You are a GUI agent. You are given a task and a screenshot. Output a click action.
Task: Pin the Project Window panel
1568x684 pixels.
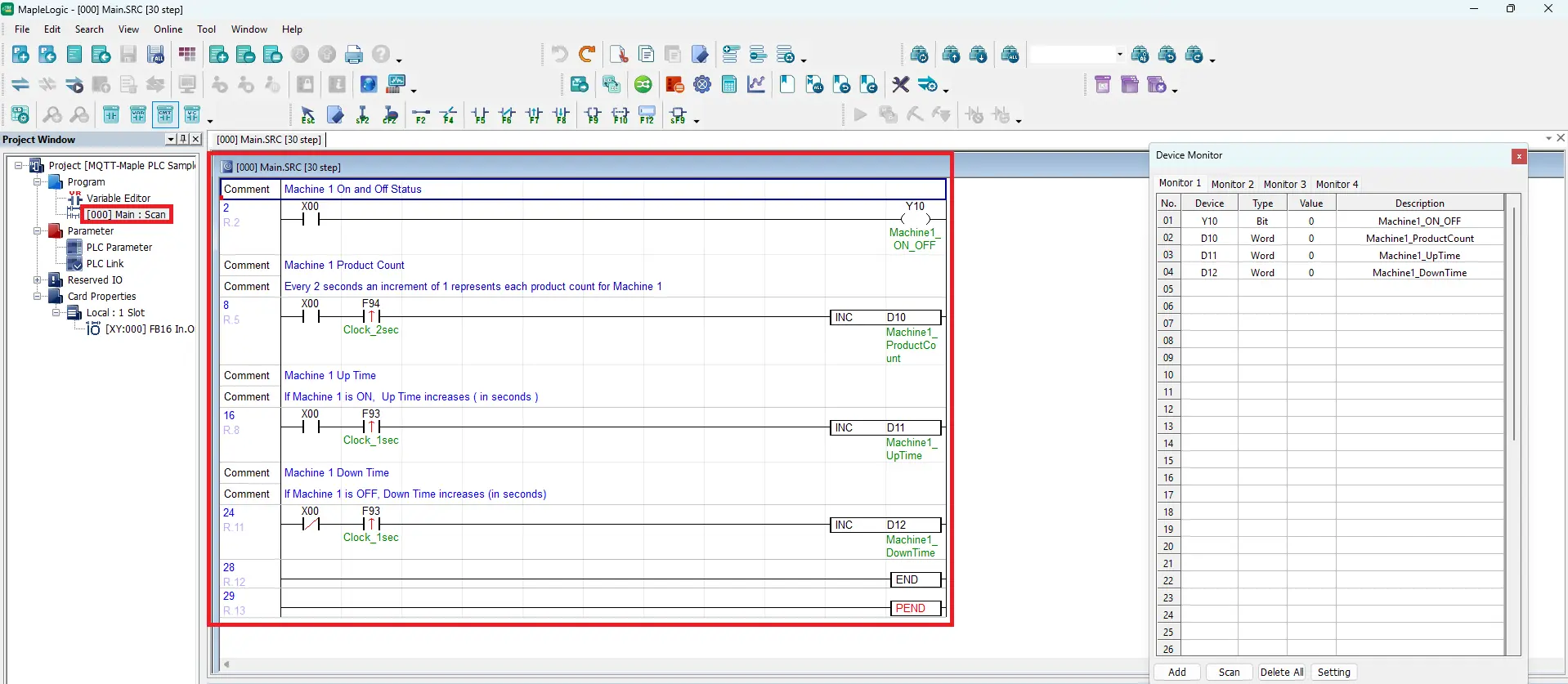(182, 139)
